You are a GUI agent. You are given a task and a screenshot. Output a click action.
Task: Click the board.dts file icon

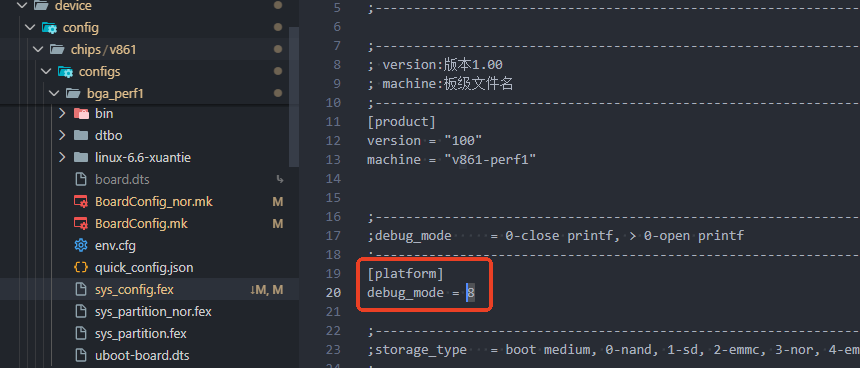tap(81, 179)
